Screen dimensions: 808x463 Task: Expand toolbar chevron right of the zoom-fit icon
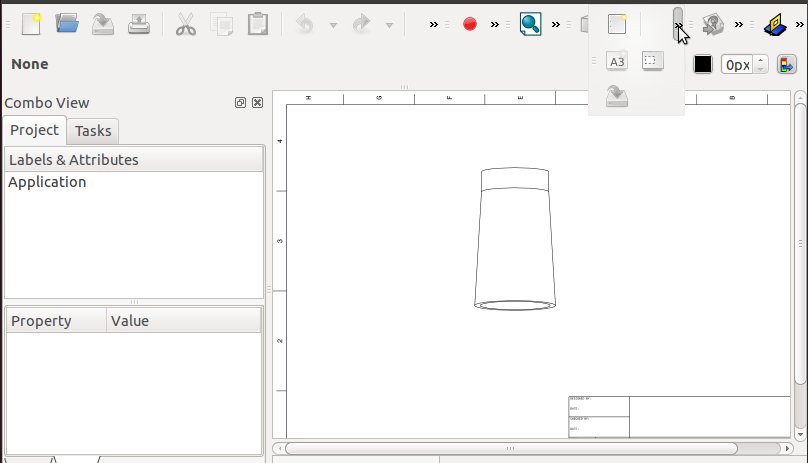556,24
